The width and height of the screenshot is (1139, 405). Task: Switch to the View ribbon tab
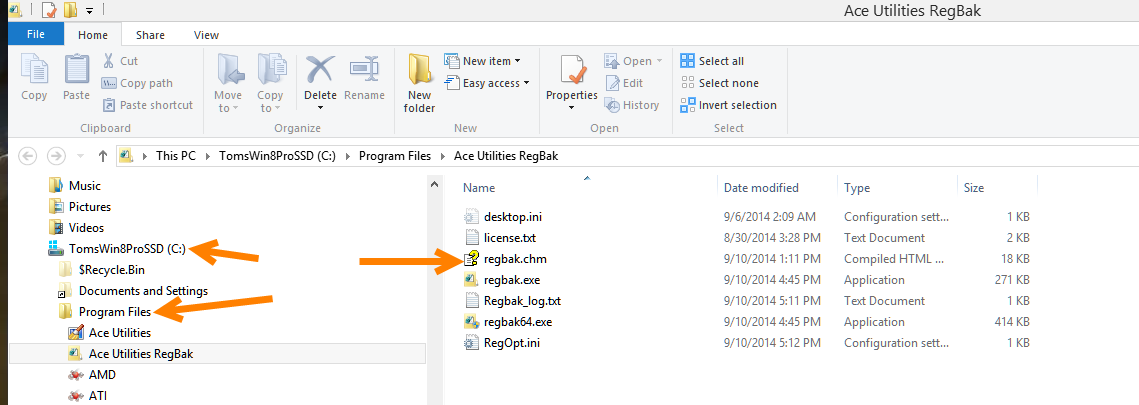206,34
